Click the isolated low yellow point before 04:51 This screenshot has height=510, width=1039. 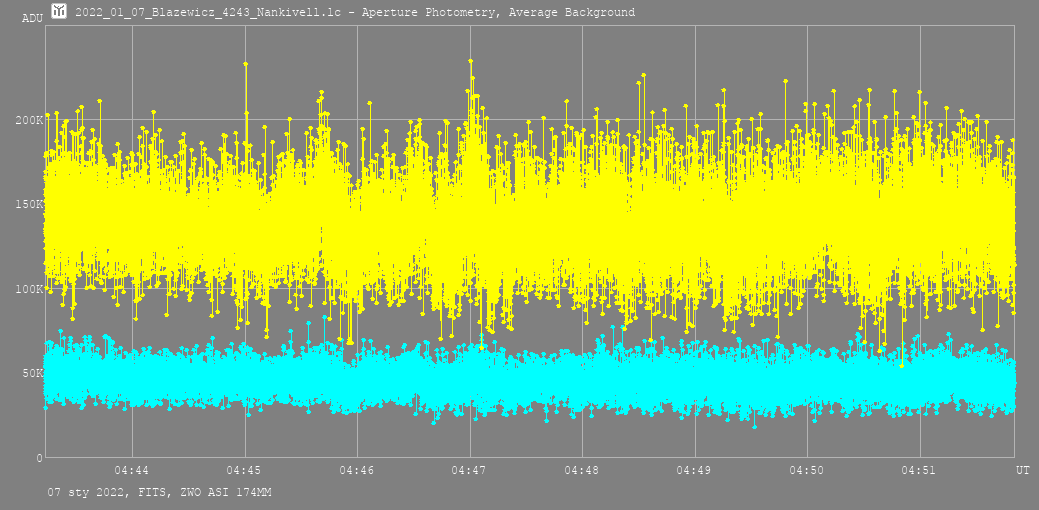(901, 366)
